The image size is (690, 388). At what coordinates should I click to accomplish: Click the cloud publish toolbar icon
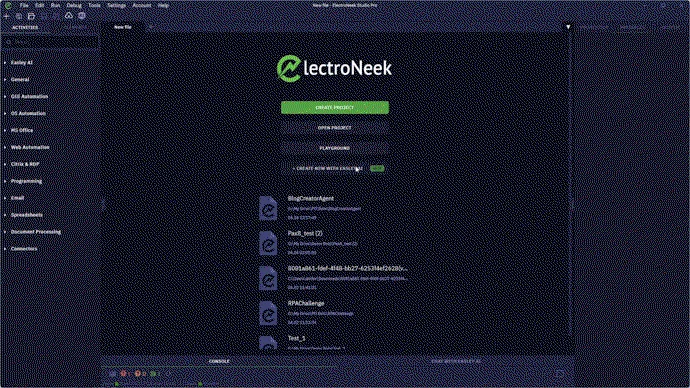click(69, 16)
